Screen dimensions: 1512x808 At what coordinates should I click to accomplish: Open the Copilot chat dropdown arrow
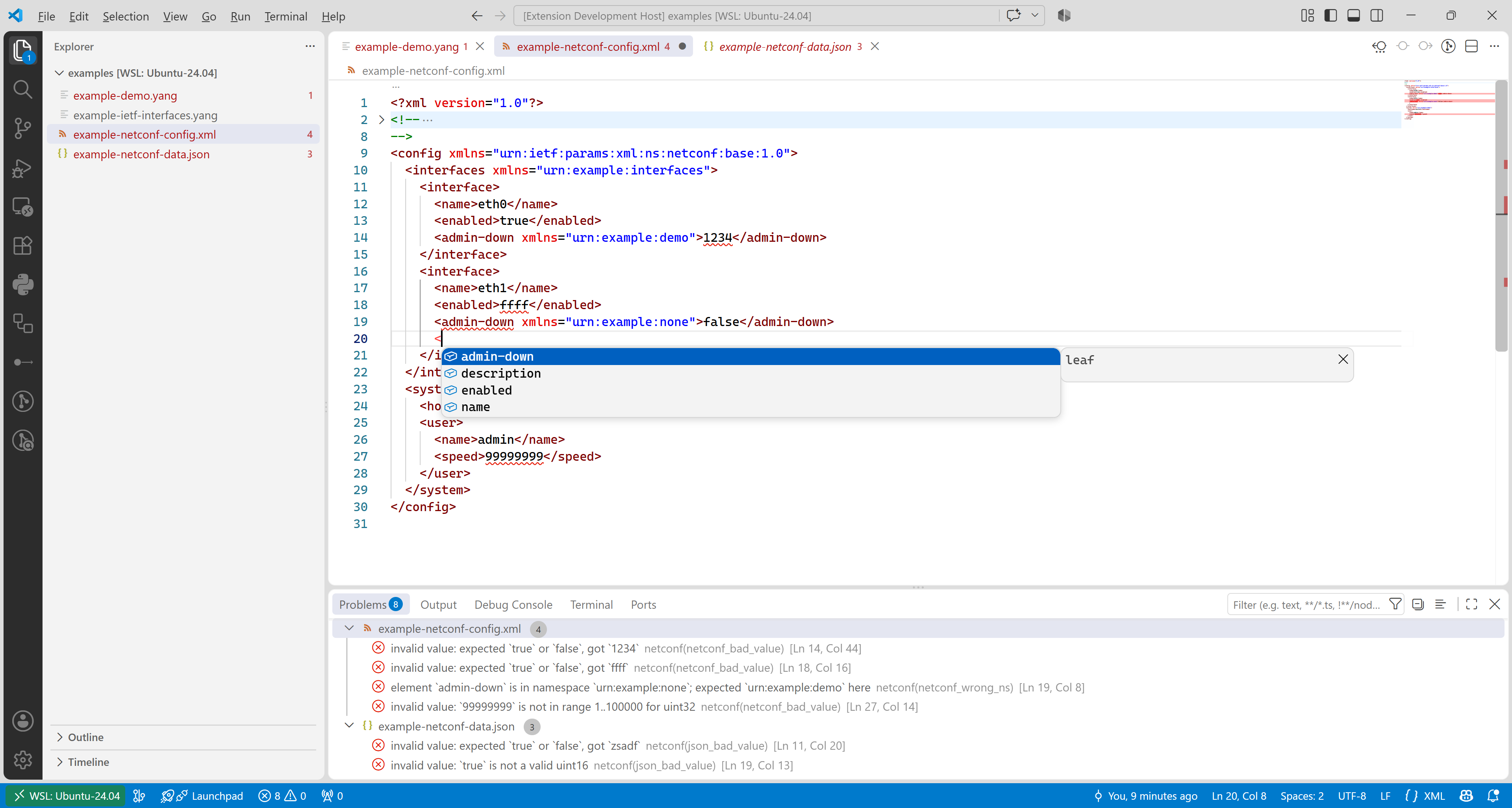pos(1035,16)
